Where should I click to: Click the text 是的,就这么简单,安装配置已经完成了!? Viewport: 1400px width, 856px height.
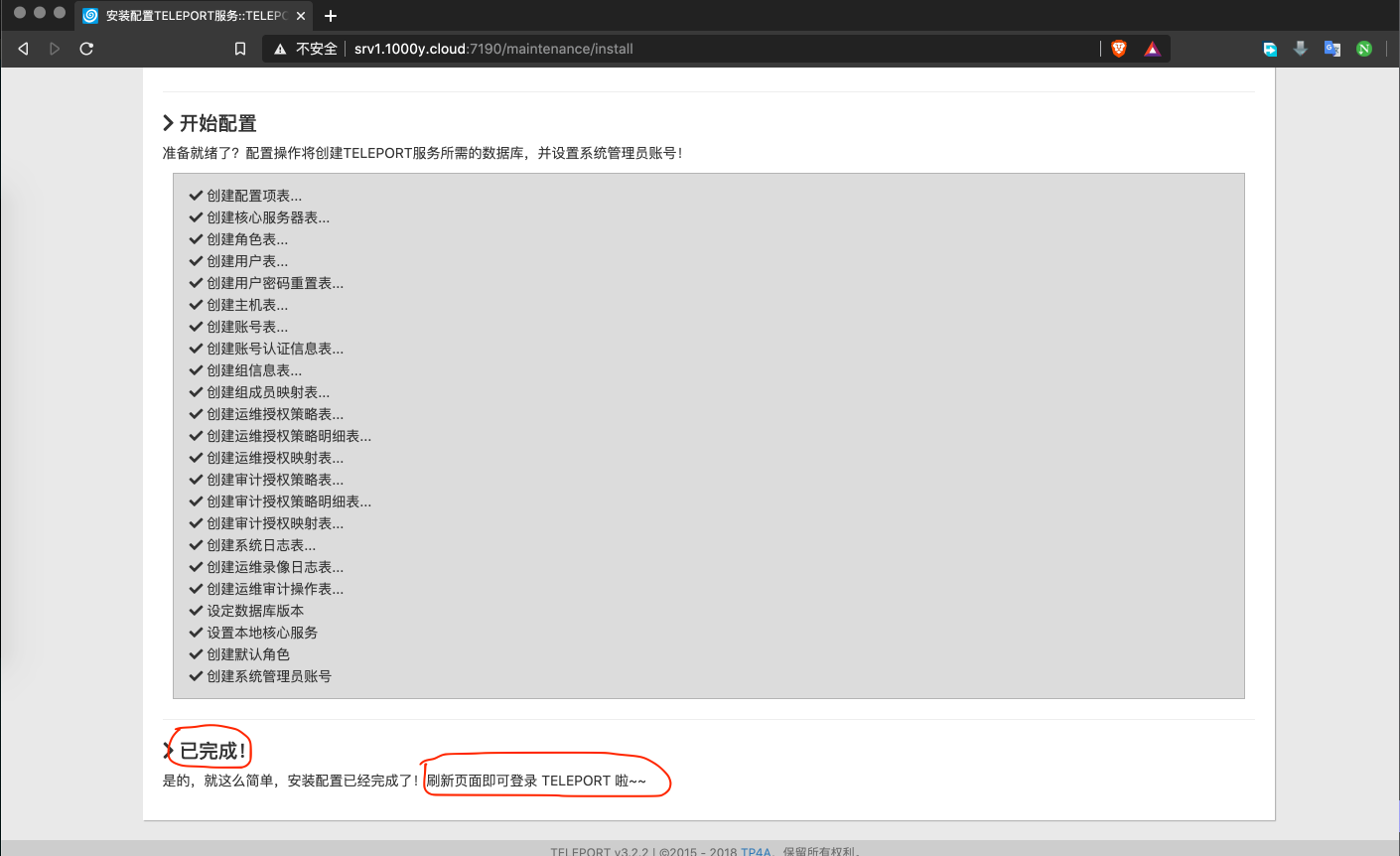pos(291,781)
